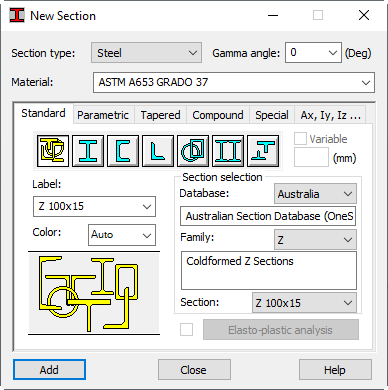Select the L angle profile icon
Image resolution: width=388 pixels, height=390 pixels.
tap(158, 151)
